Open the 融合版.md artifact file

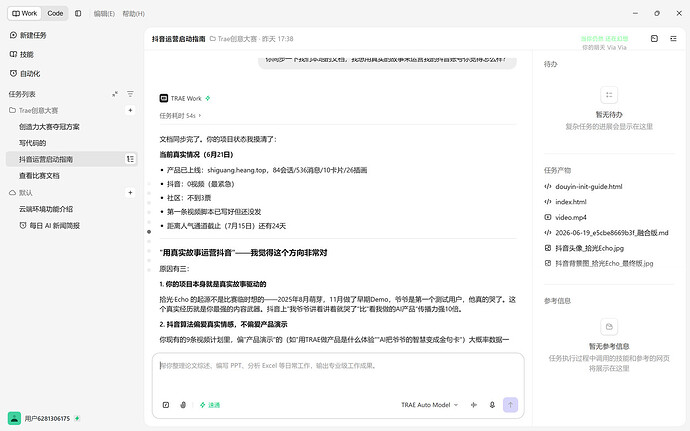(612, 233)
